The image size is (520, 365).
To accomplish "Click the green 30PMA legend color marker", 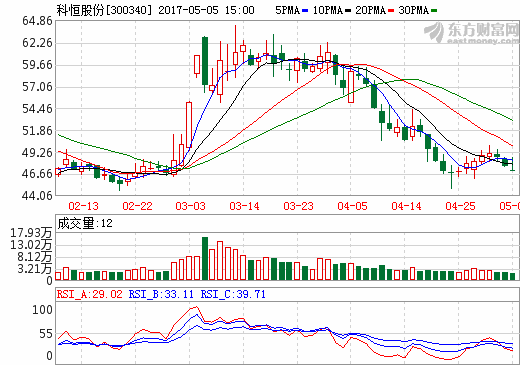I will coord(434,11).
